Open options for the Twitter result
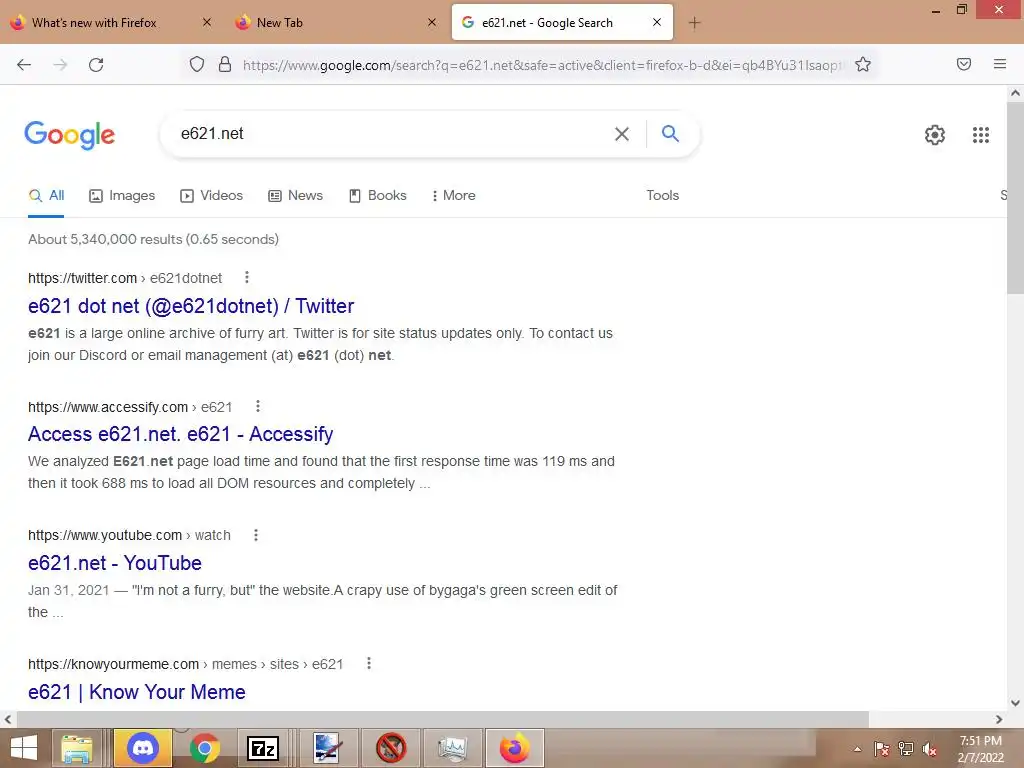The height and width of the screenshot is (768, 1024). pyautogui.click(x=247, y=278)
